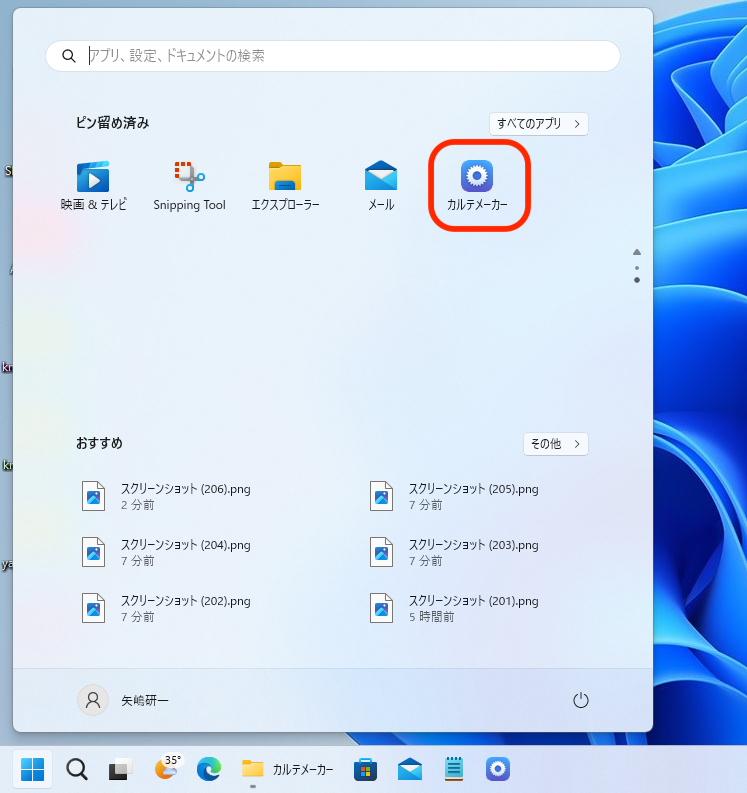Open スクリーンショット (206).png
747x793 pixels.
[x=185, y=496]
